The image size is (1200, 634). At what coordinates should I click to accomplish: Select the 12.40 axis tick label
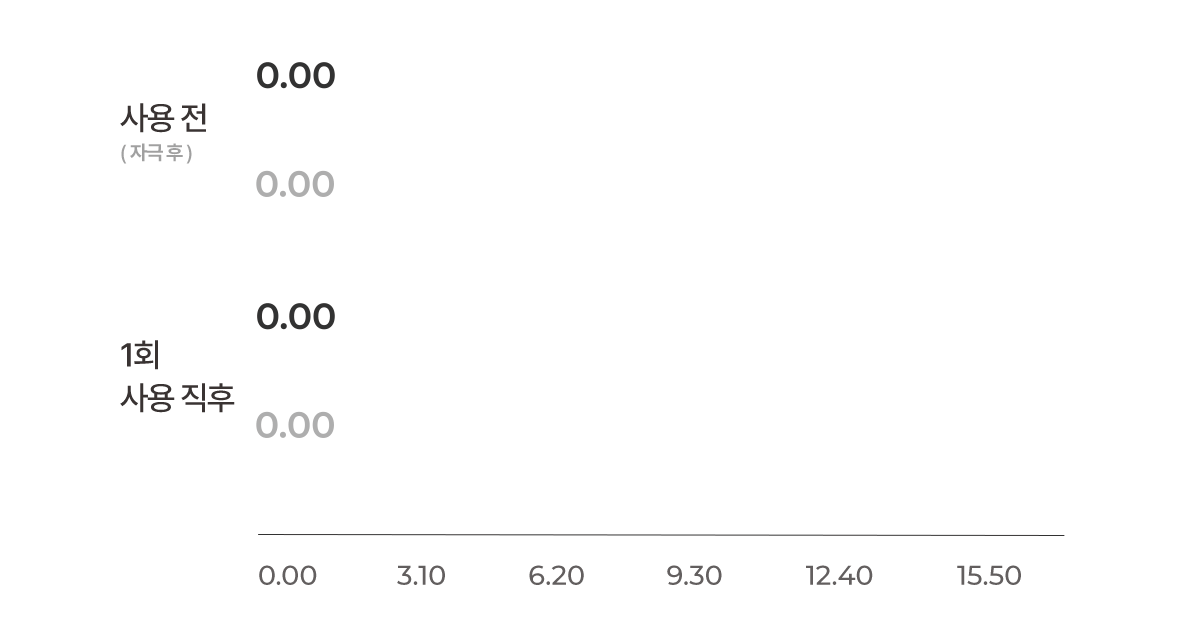tap(838, 576)
